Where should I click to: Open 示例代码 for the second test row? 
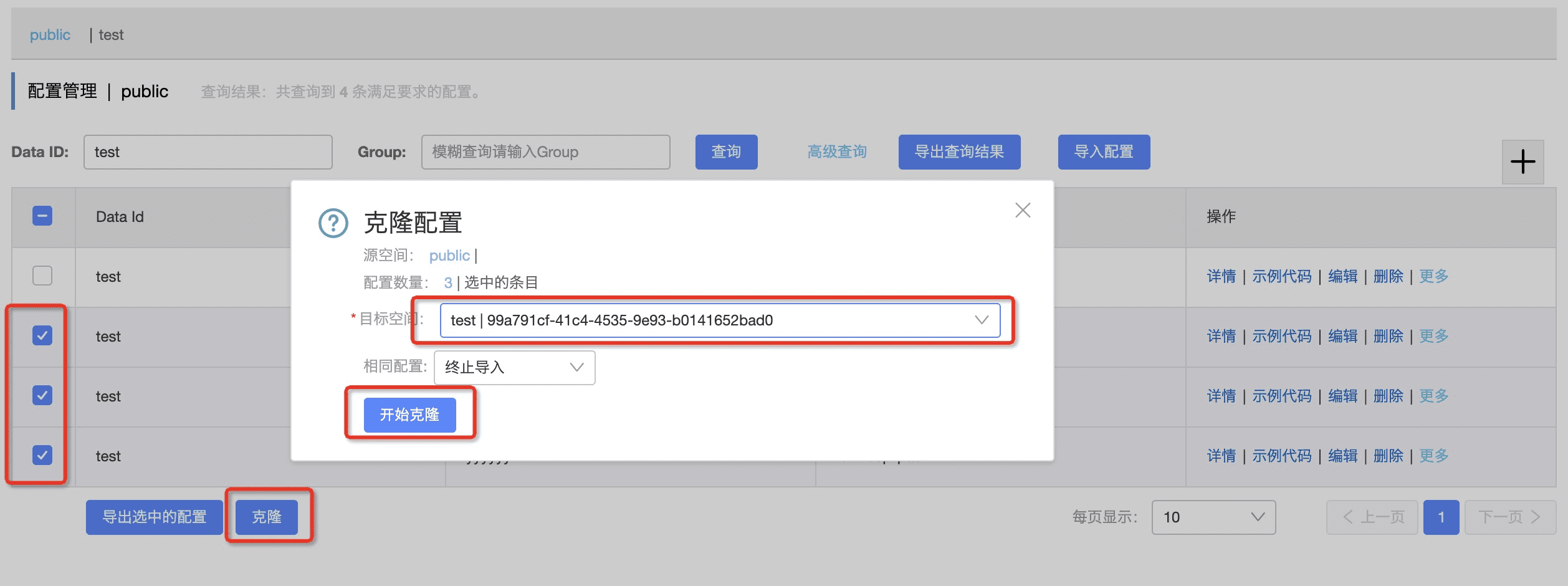pyautogui.click(x=1282, y=335)
